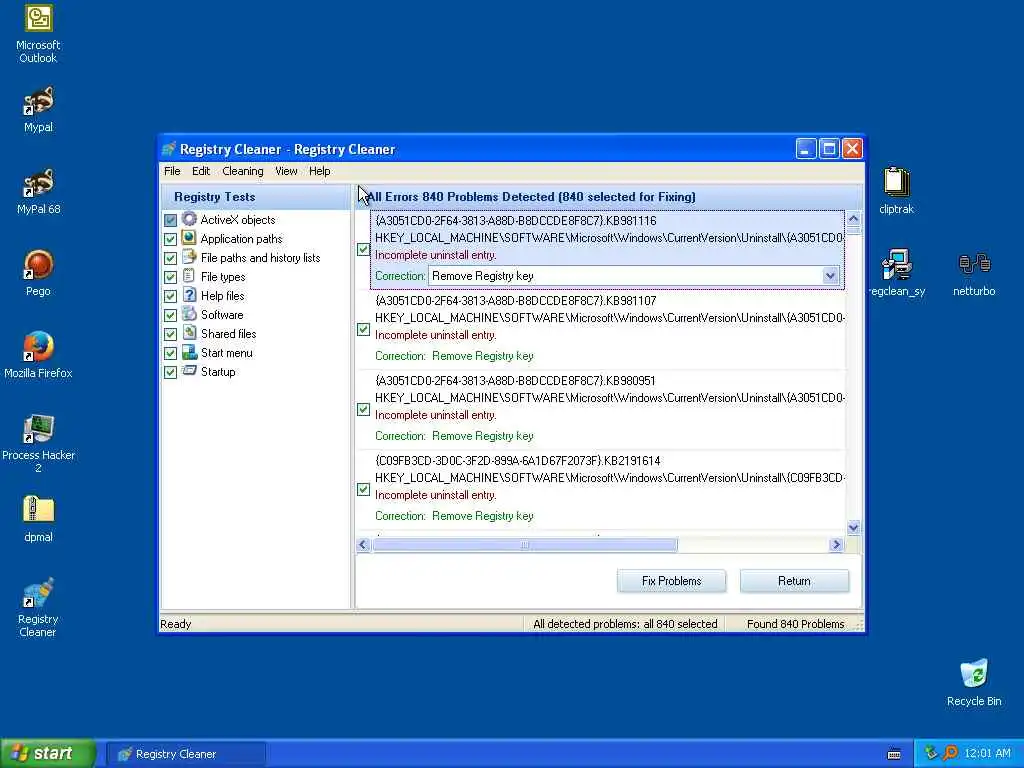Click the vertical scrollbar thumb in results
Screen dimensions: 1024x768
(854, 231)
